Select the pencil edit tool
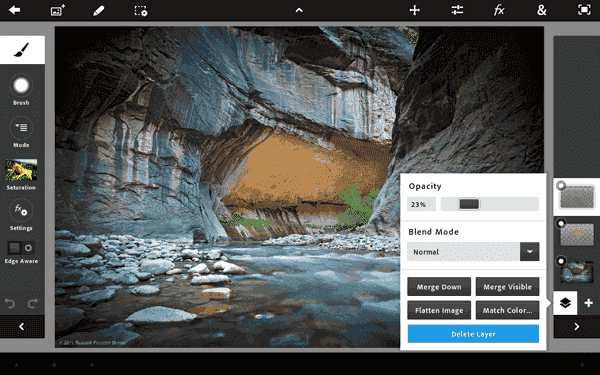Viewport: 600px width, 375px height. (x=99, y=10)
